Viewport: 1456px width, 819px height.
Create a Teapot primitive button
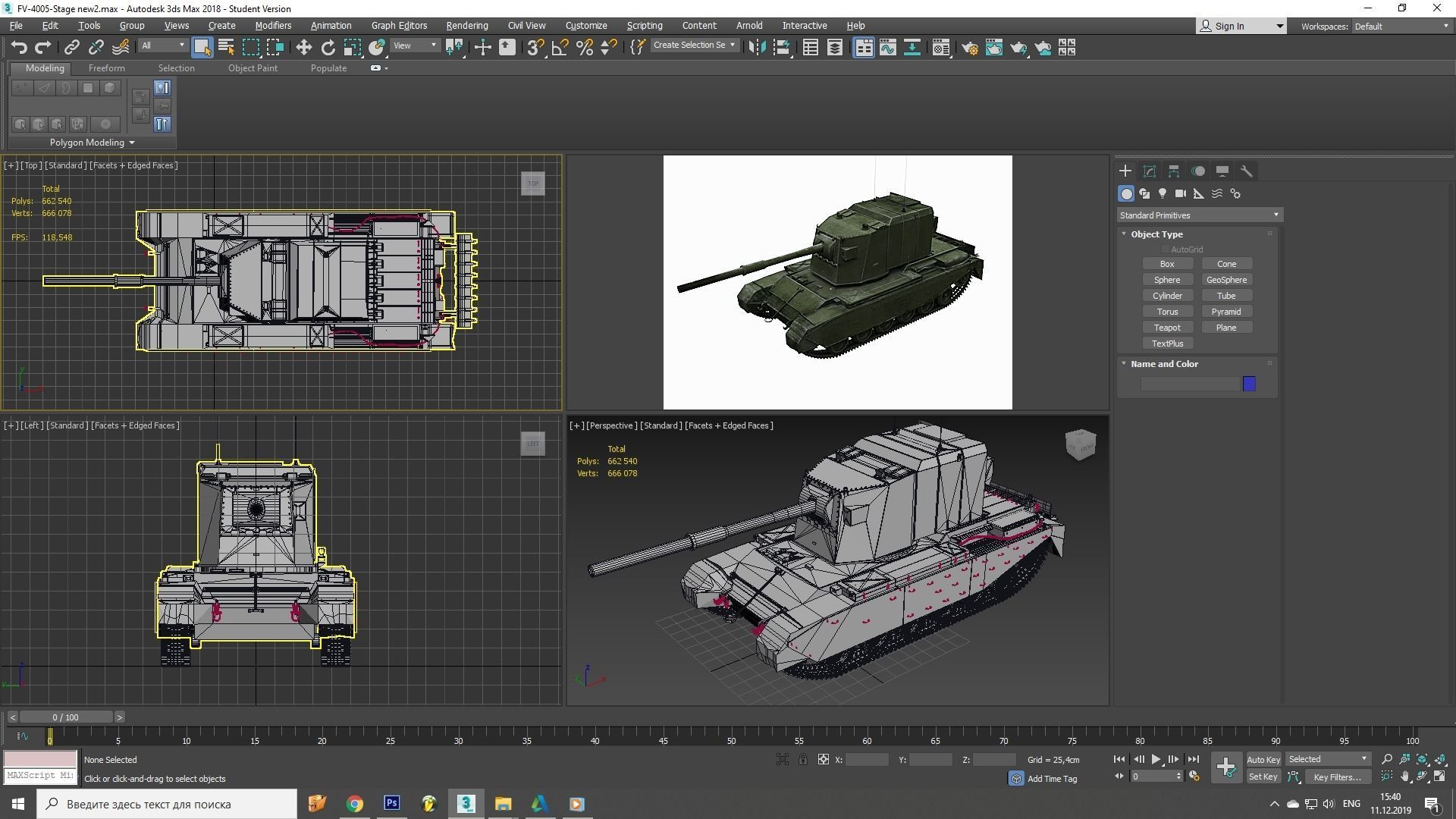point(1167,328)
